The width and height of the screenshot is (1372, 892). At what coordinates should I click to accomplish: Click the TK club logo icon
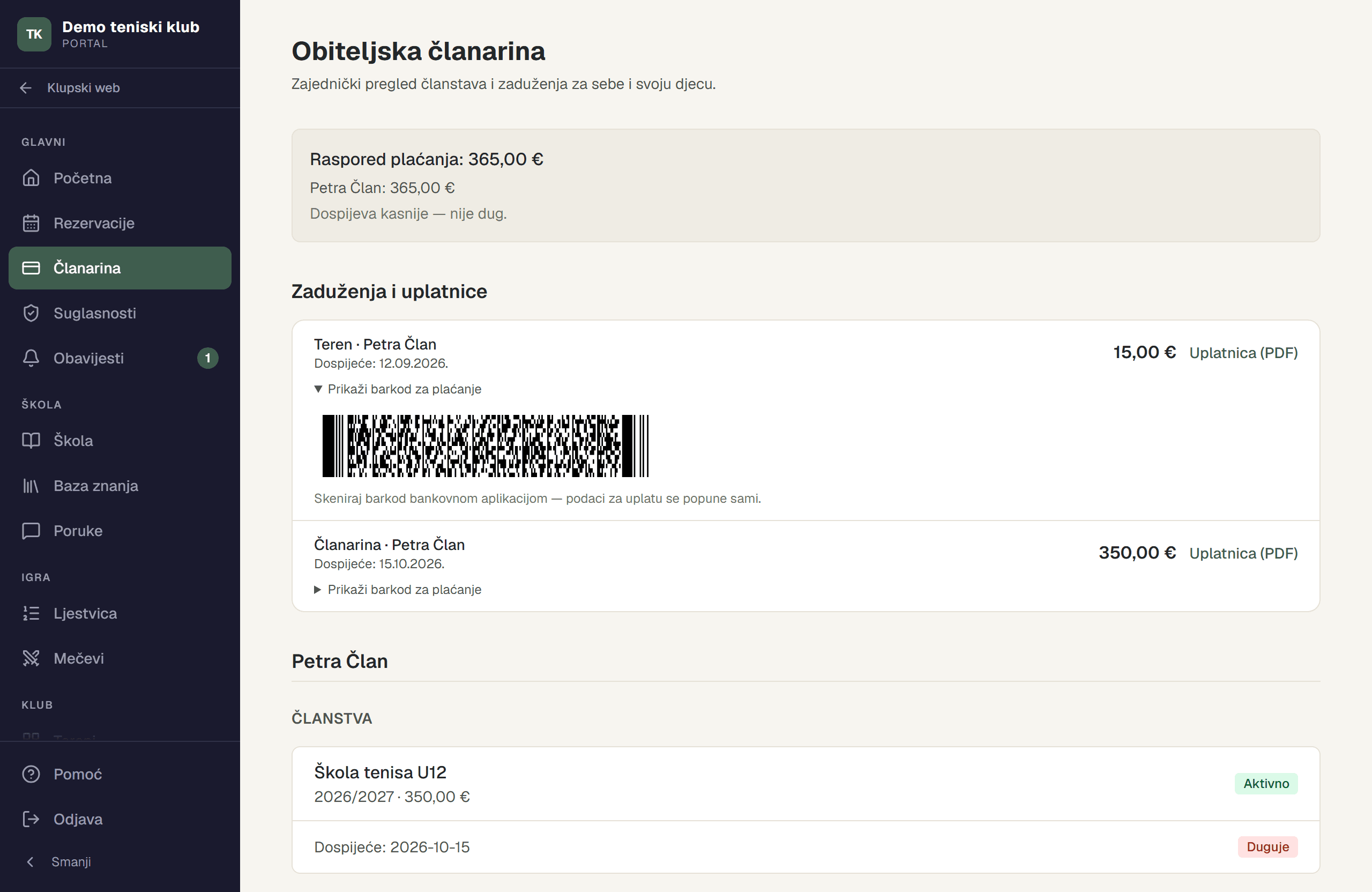pyautogui.click(x=34, y=34)
